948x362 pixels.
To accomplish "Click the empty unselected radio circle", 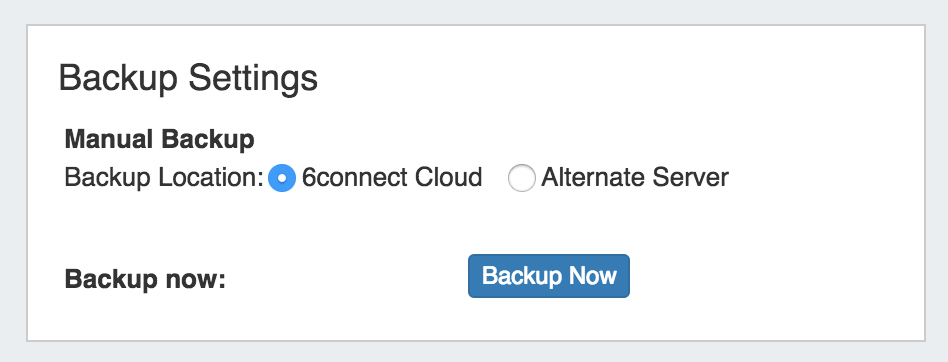I will pos(521,179).
